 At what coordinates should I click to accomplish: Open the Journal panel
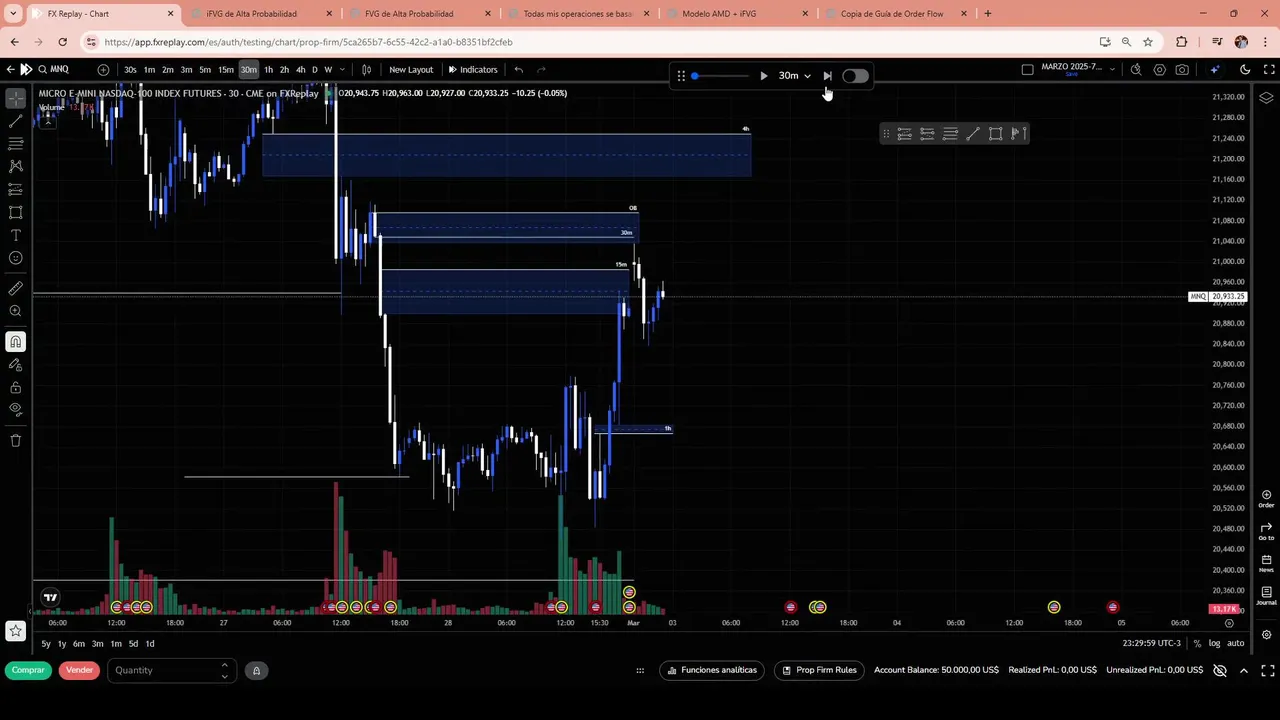(x=1266, y=595)
